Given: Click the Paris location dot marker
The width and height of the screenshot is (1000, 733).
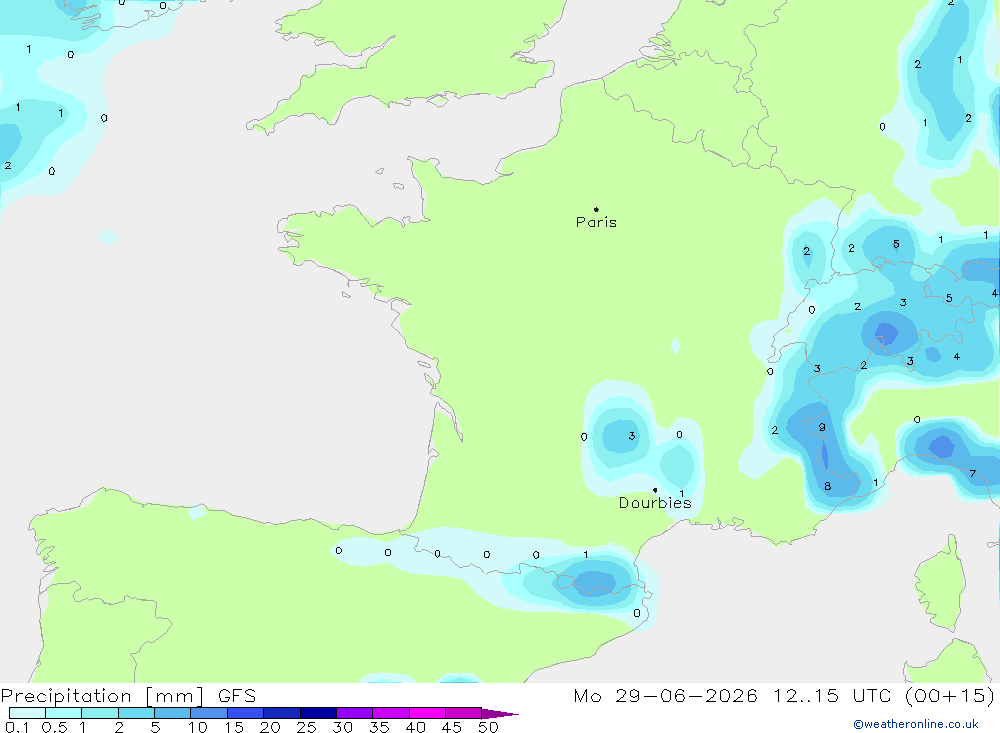Looking at the screenshot, I should 596,209.
